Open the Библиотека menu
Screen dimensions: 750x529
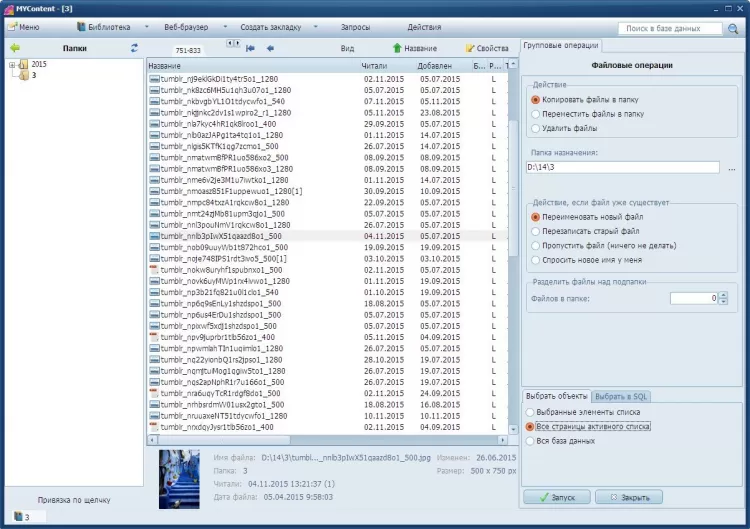pyautogui.click(x=104, y=27)
